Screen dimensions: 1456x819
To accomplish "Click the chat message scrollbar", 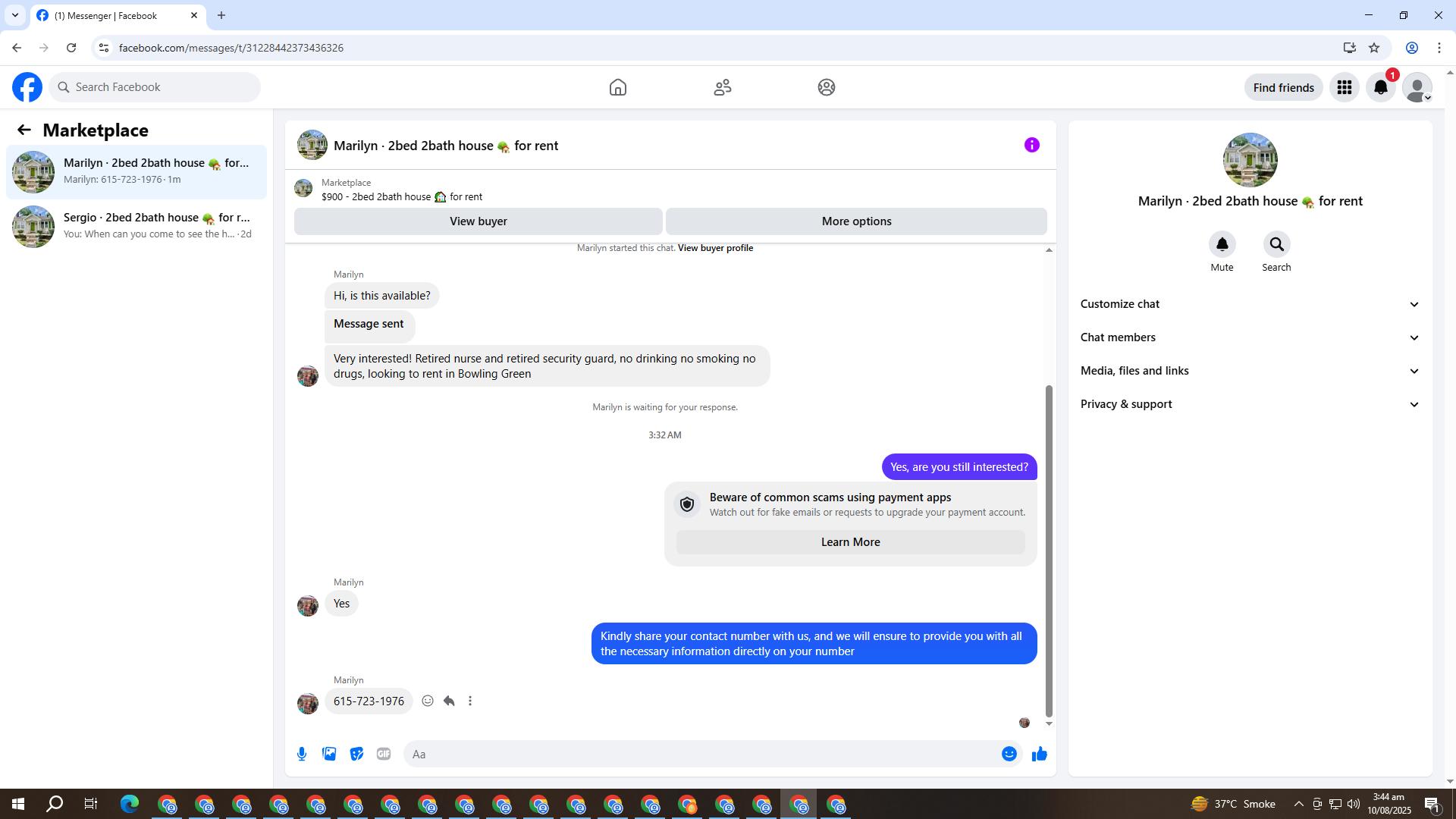I will coord(1049,550).
